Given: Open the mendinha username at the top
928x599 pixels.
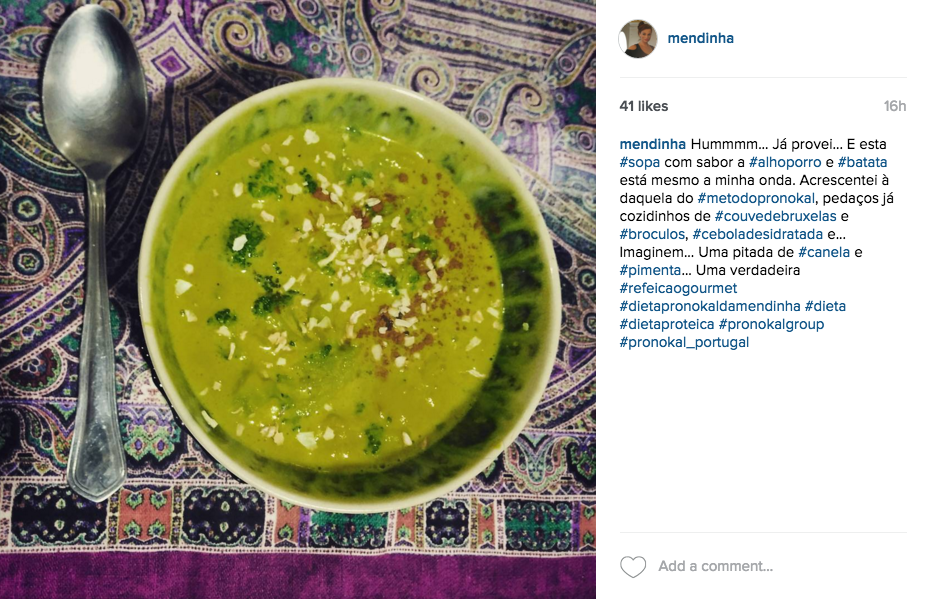Looking at the screenshot, I should pyautogui.click(x=700, y=38).
